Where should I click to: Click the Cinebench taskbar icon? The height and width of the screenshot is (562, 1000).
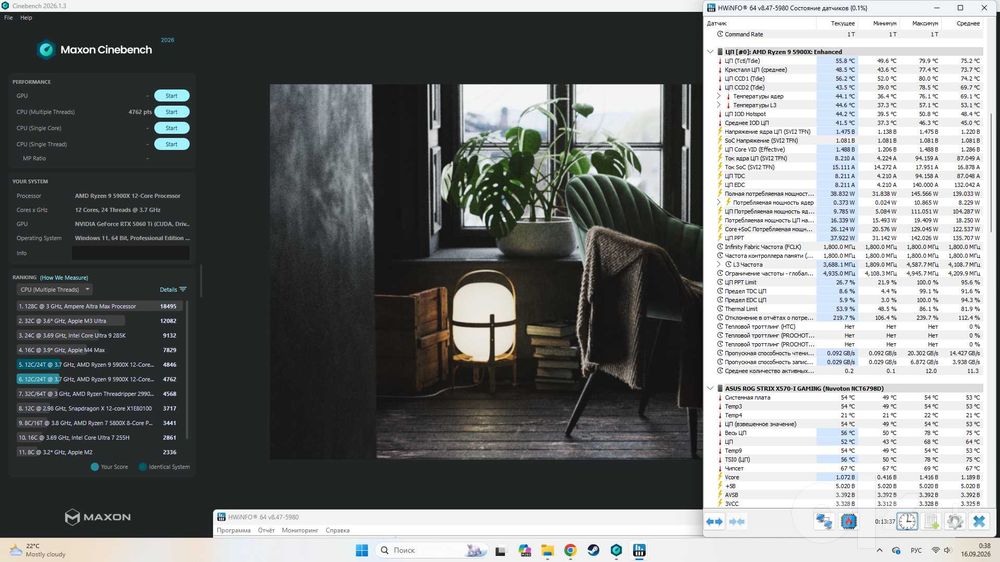(616, 550)
